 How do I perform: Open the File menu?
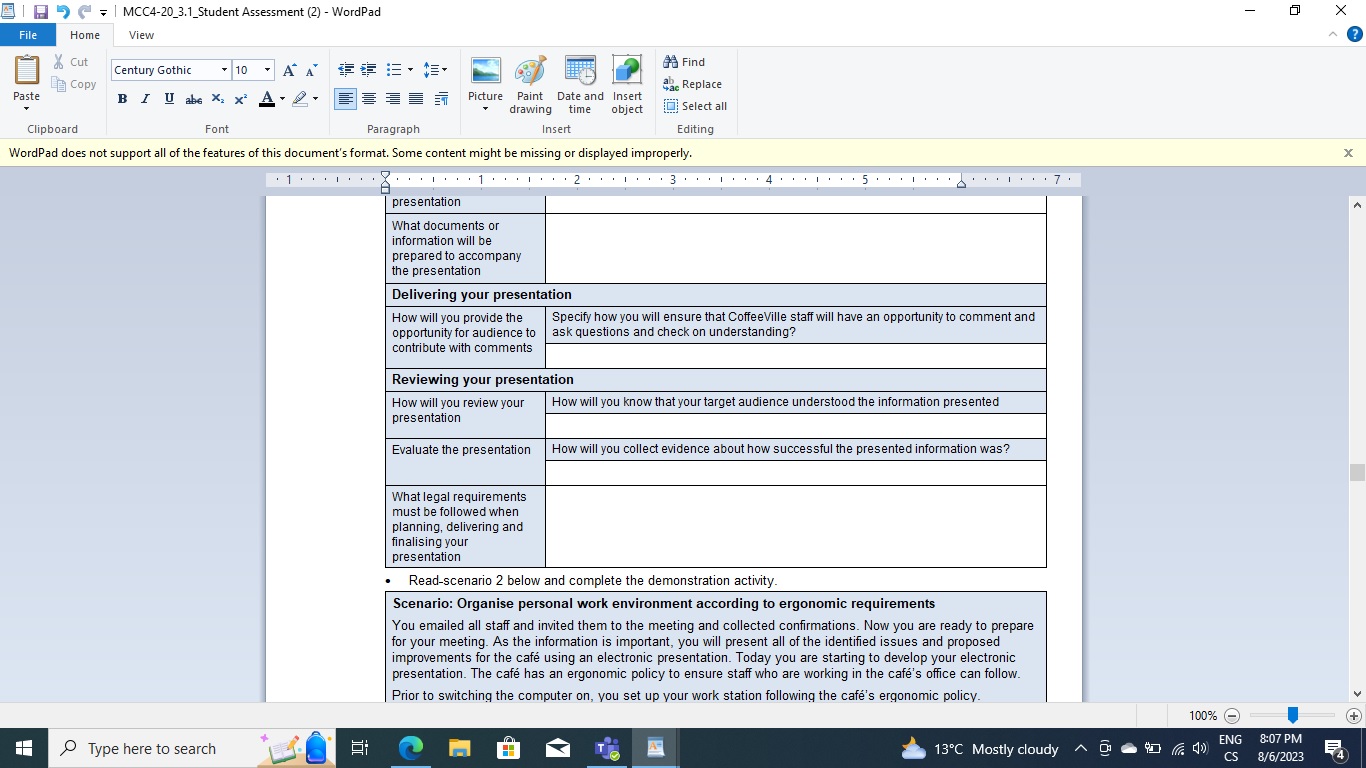coord(28,34)
